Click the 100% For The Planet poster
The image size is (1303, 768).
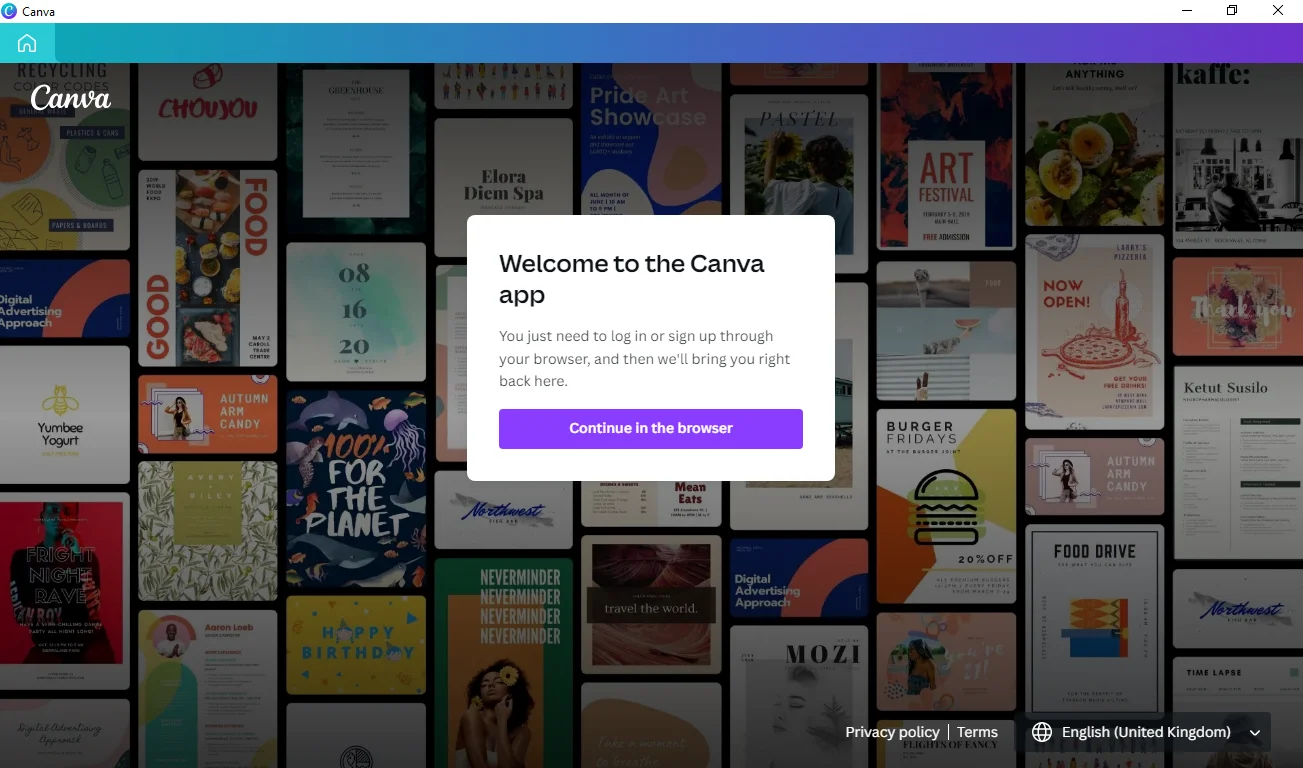(356, 488)
